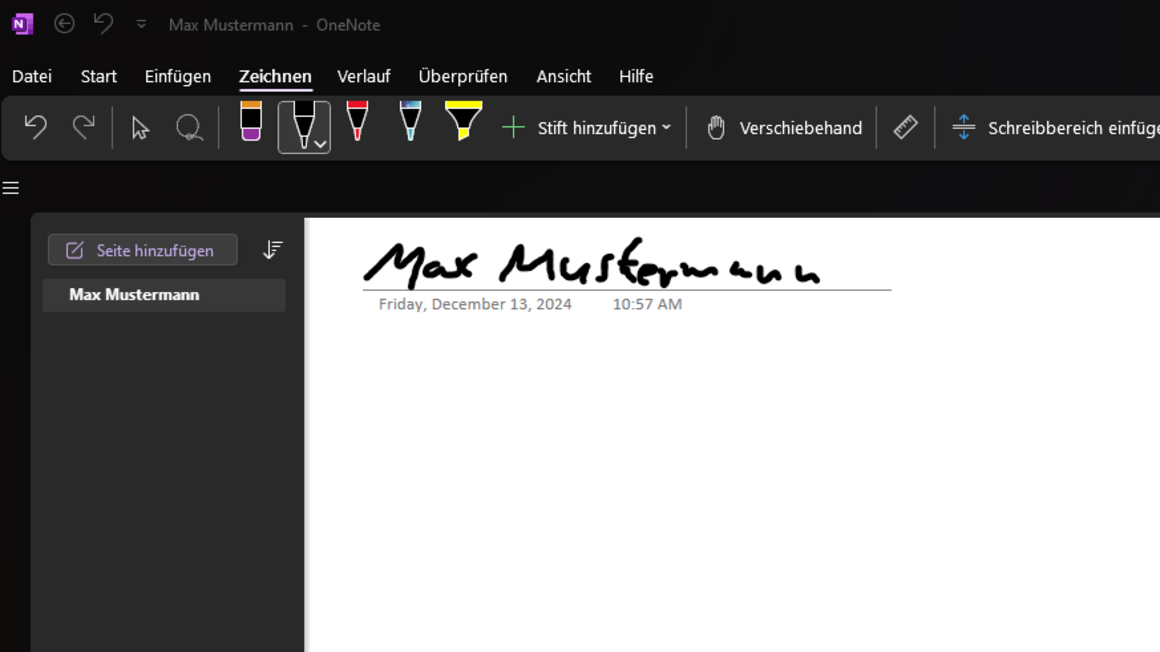Click the ribbon Redo arrow
The height and width of the screenshot is (652, 1160).
point(84,127)
